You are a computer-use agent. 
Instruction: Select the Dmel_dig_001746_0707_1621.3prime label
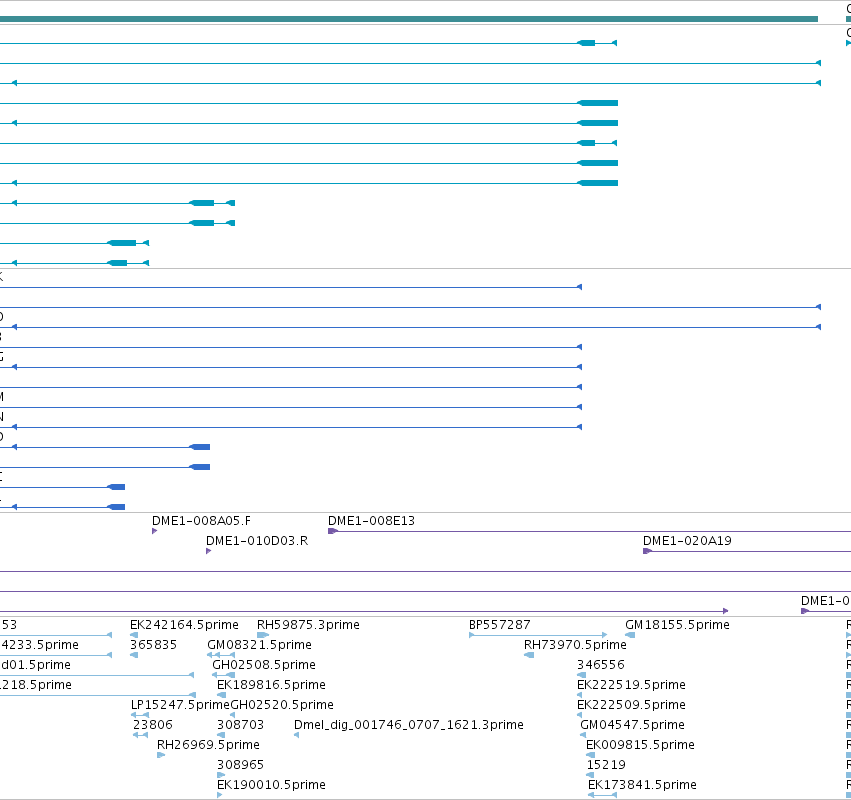(409, 726)
